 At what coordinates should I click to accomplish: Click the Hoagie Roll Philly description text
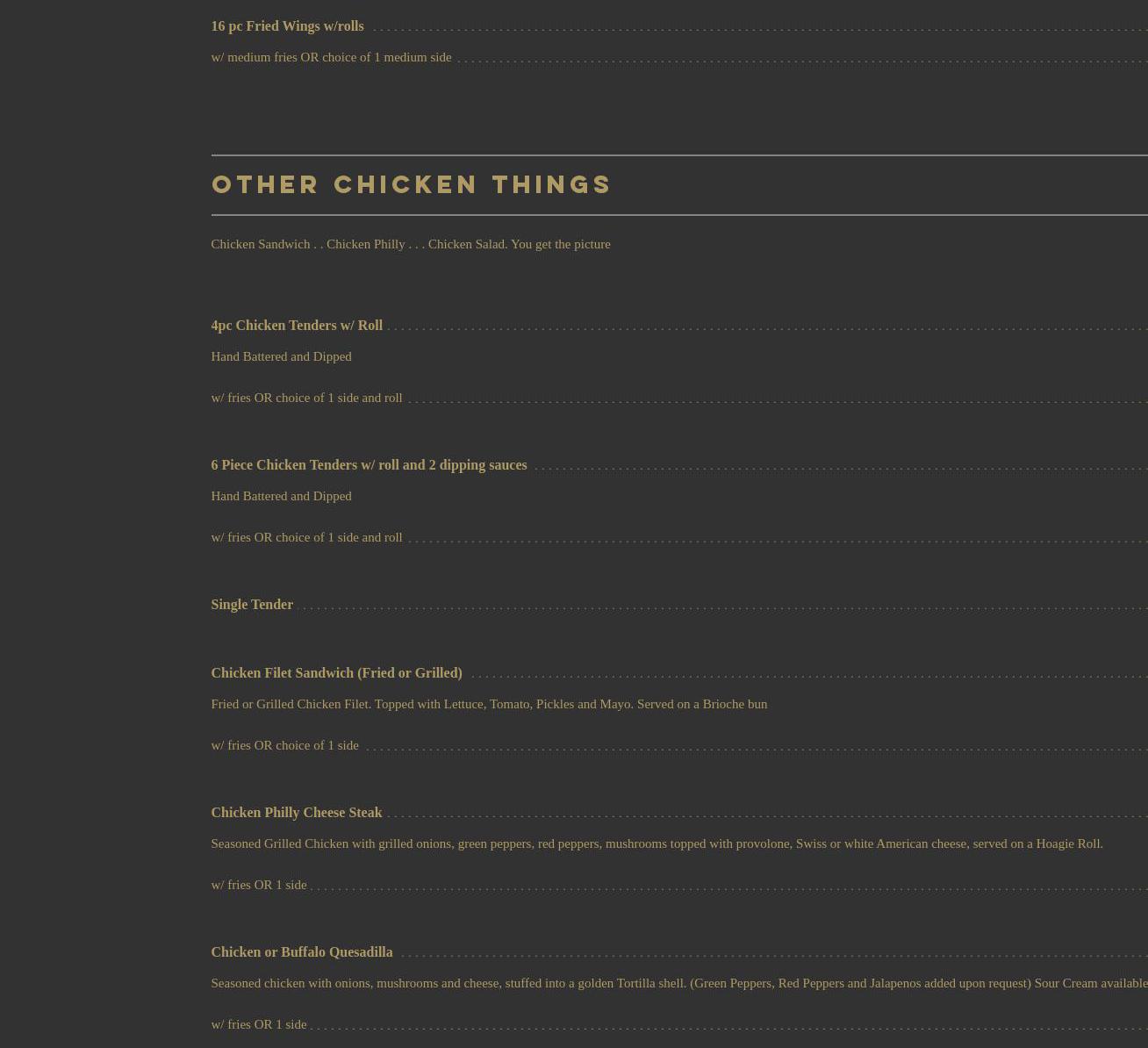point(657,843)
